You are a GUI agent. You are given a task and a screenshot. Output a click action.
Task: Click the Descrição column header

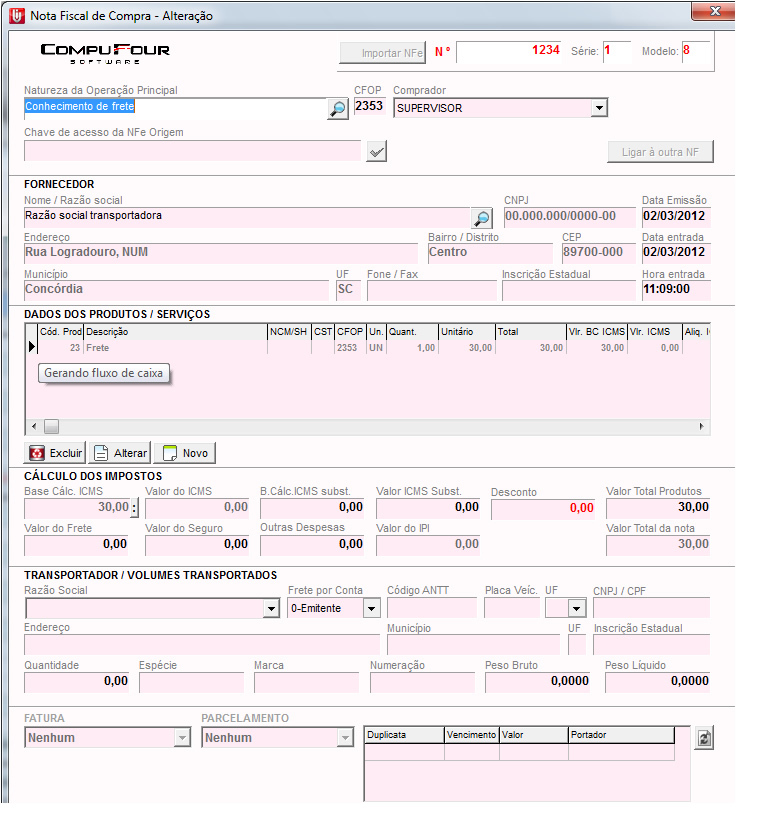(x=174, y=331)
